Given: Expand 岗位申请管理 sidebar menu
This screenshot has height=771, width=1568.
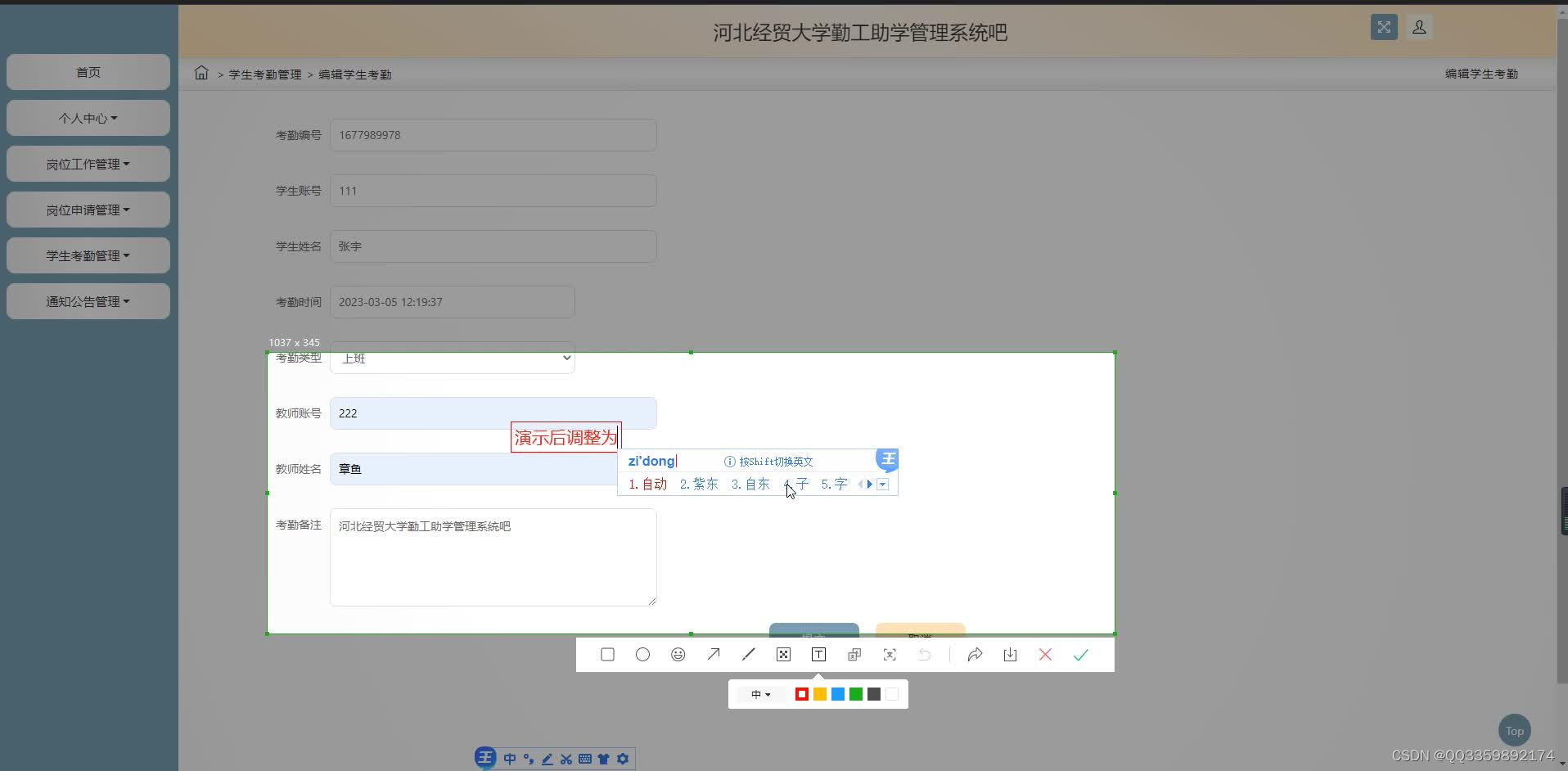Looking at the screenshot, I should point(88,210).
